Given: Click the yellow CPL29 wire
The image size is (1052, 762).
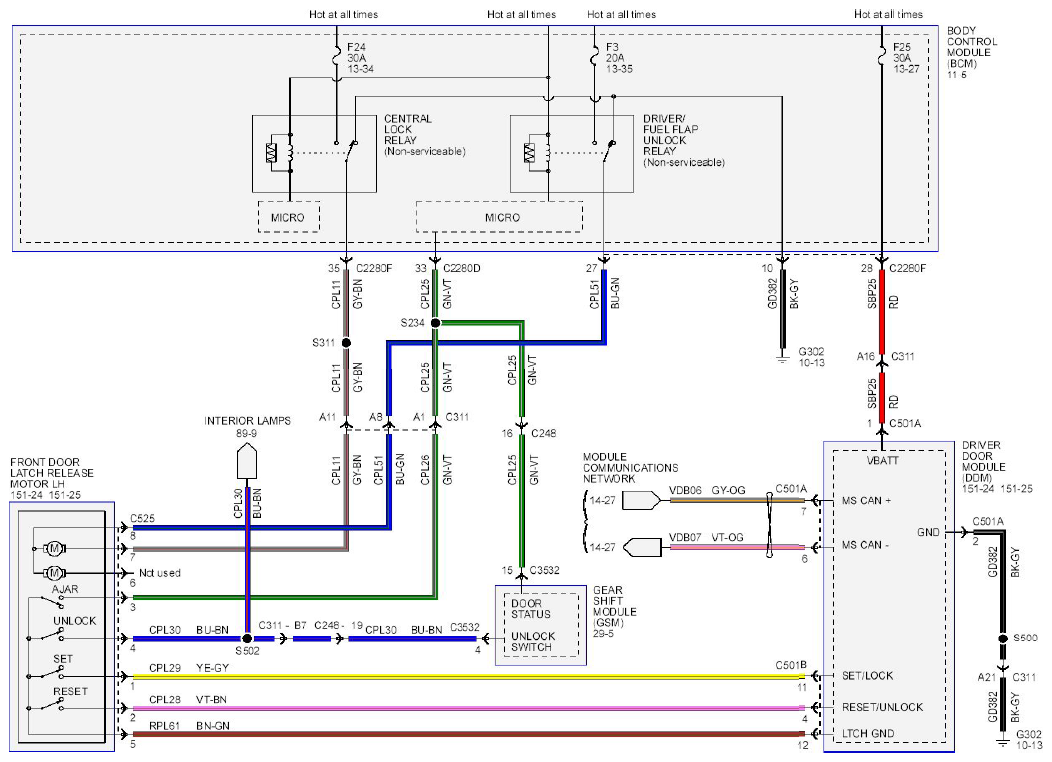Looking at the screenshot, I should (x=468, y=677).
